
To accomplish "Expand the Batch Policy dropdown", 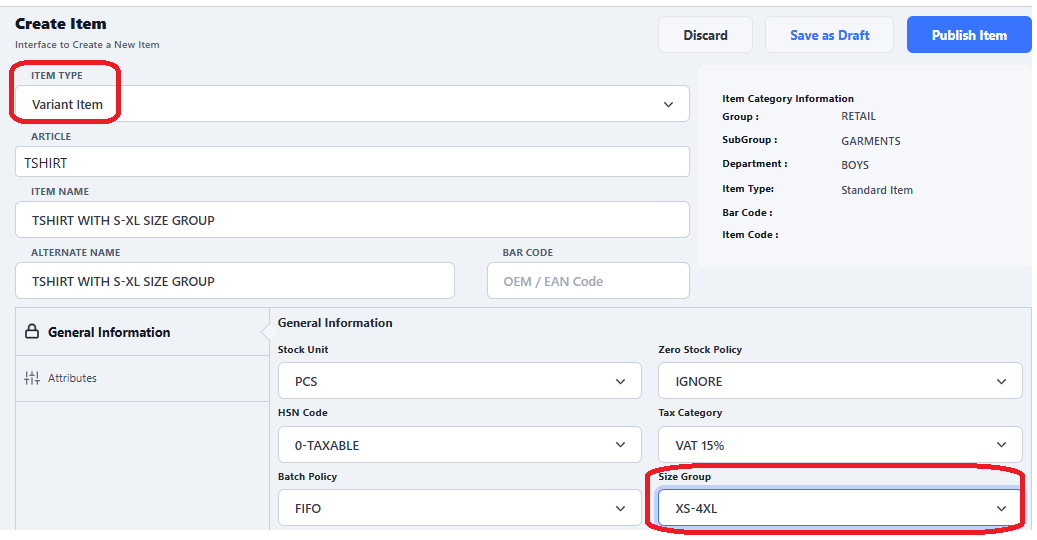I will (x=459, y=508).
